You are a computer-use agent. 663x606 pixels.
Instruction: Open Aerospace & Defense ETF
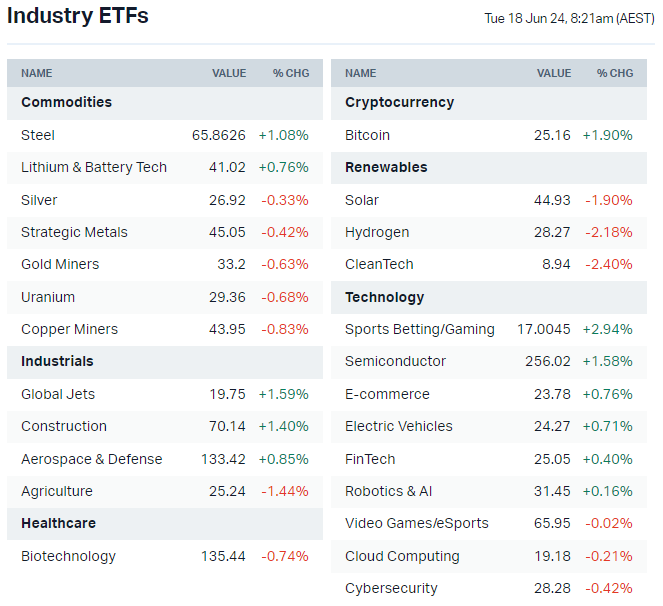pyautogui.click(x=91, y=459)
